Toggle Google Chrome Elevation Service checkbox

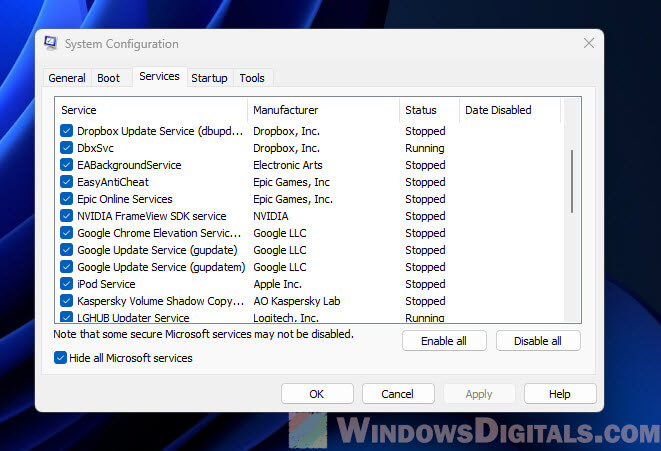click(66, 233)
